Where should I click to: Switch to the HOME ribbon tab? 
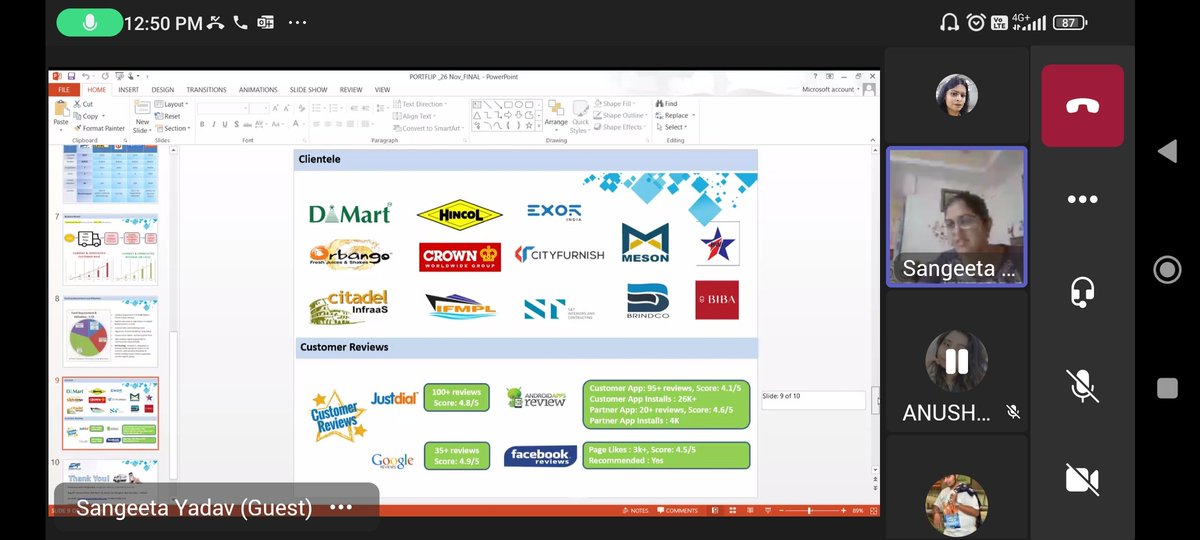click(x=96, y=89)
